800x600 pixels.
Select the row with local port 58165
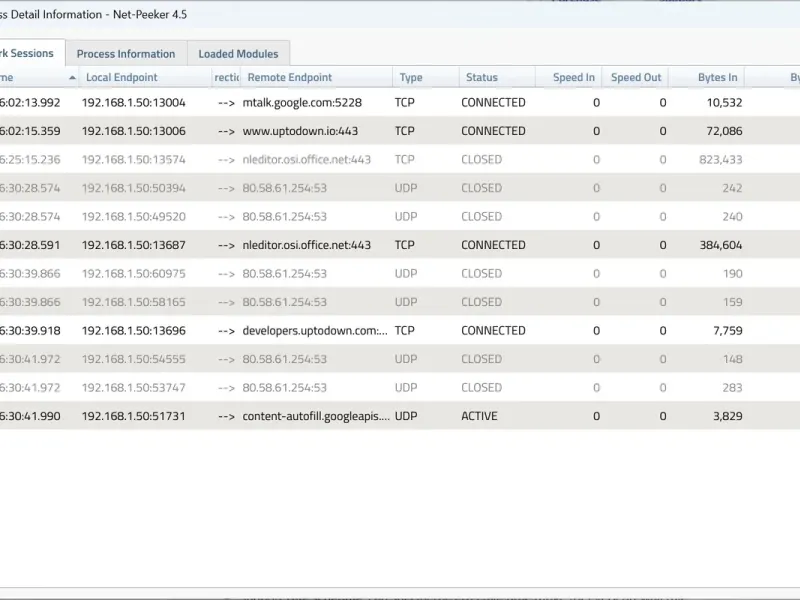click(400, 303)
